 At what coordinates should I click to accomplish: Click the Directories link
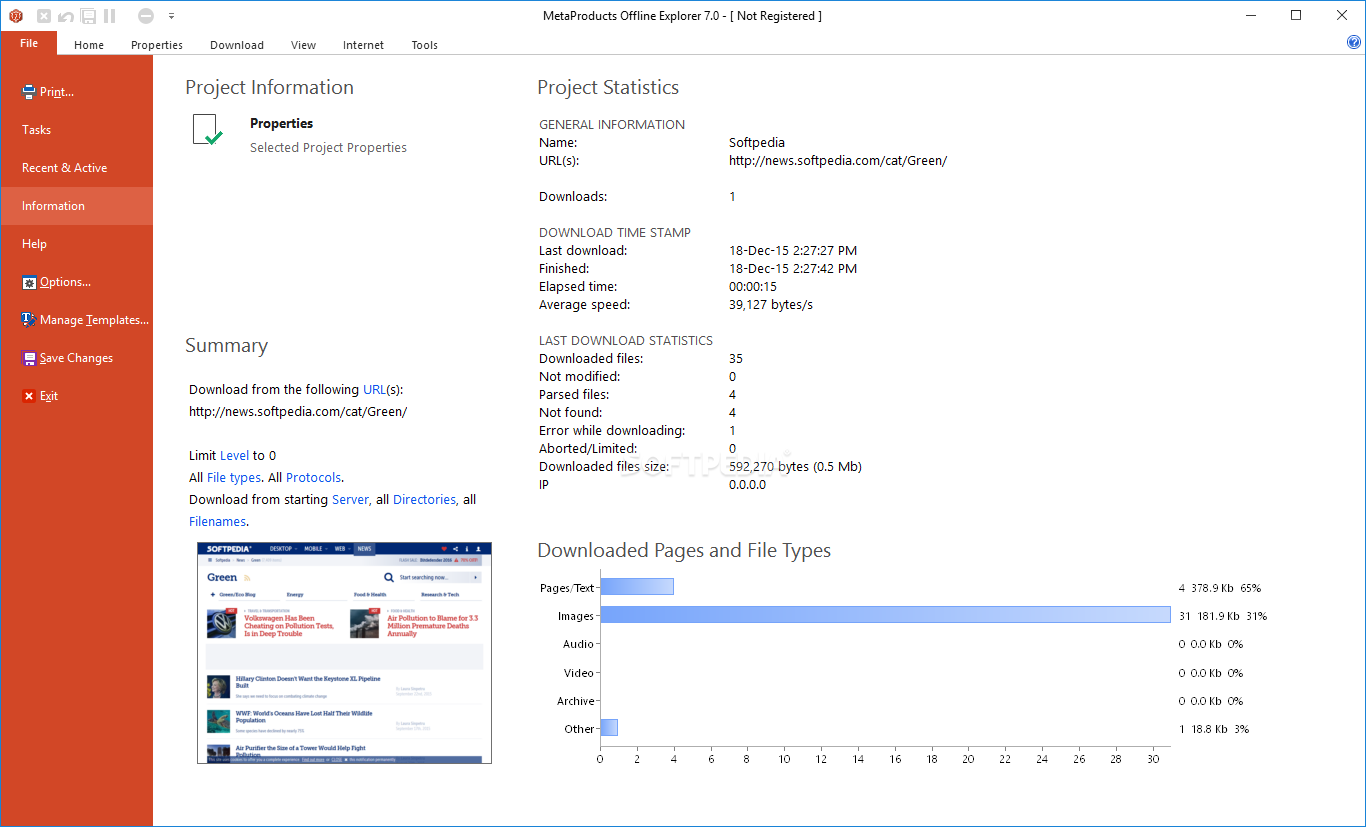click(x=424, y=500)
